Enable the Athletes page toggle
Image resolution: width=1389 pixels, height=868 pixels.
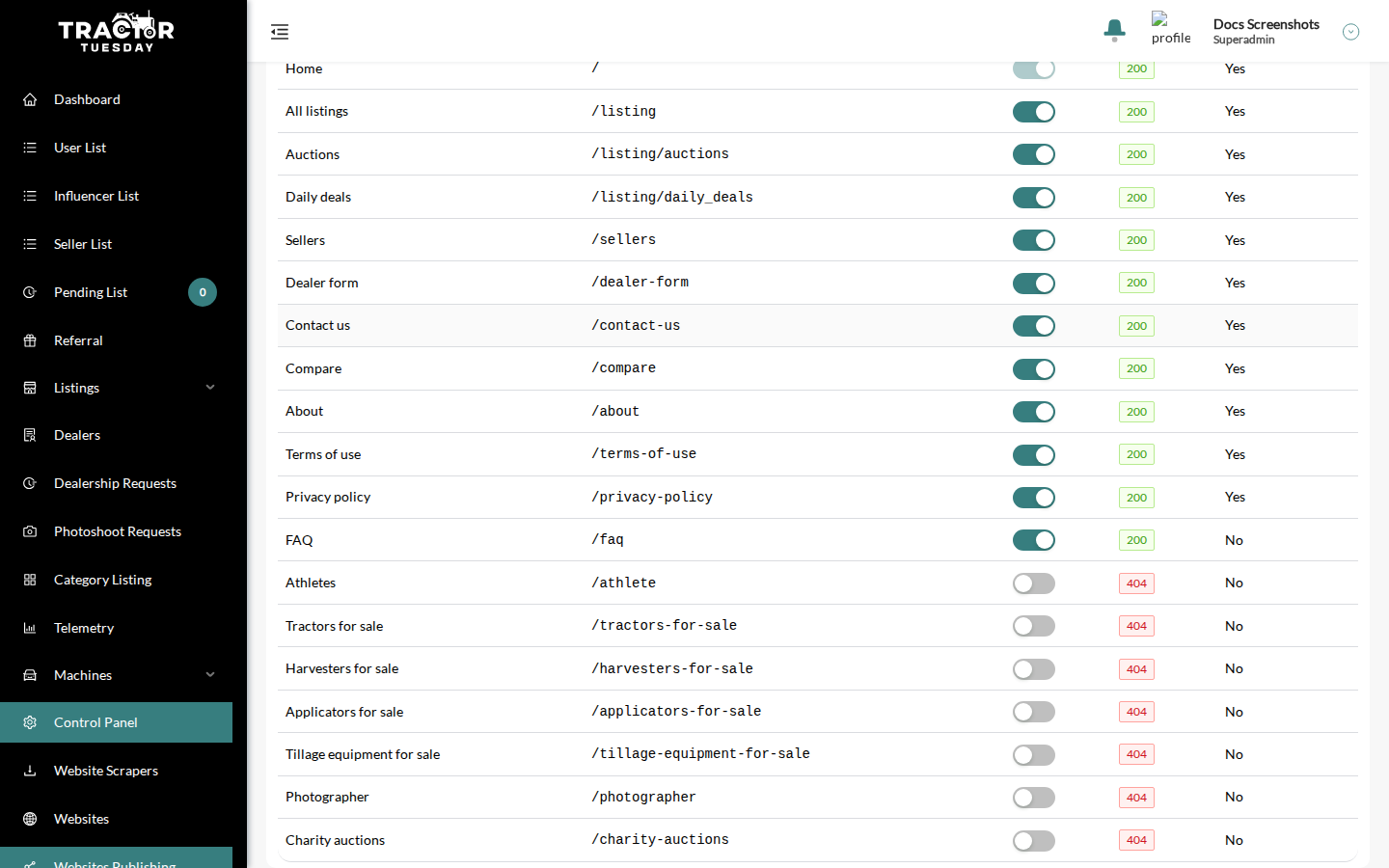[1034, 583]
